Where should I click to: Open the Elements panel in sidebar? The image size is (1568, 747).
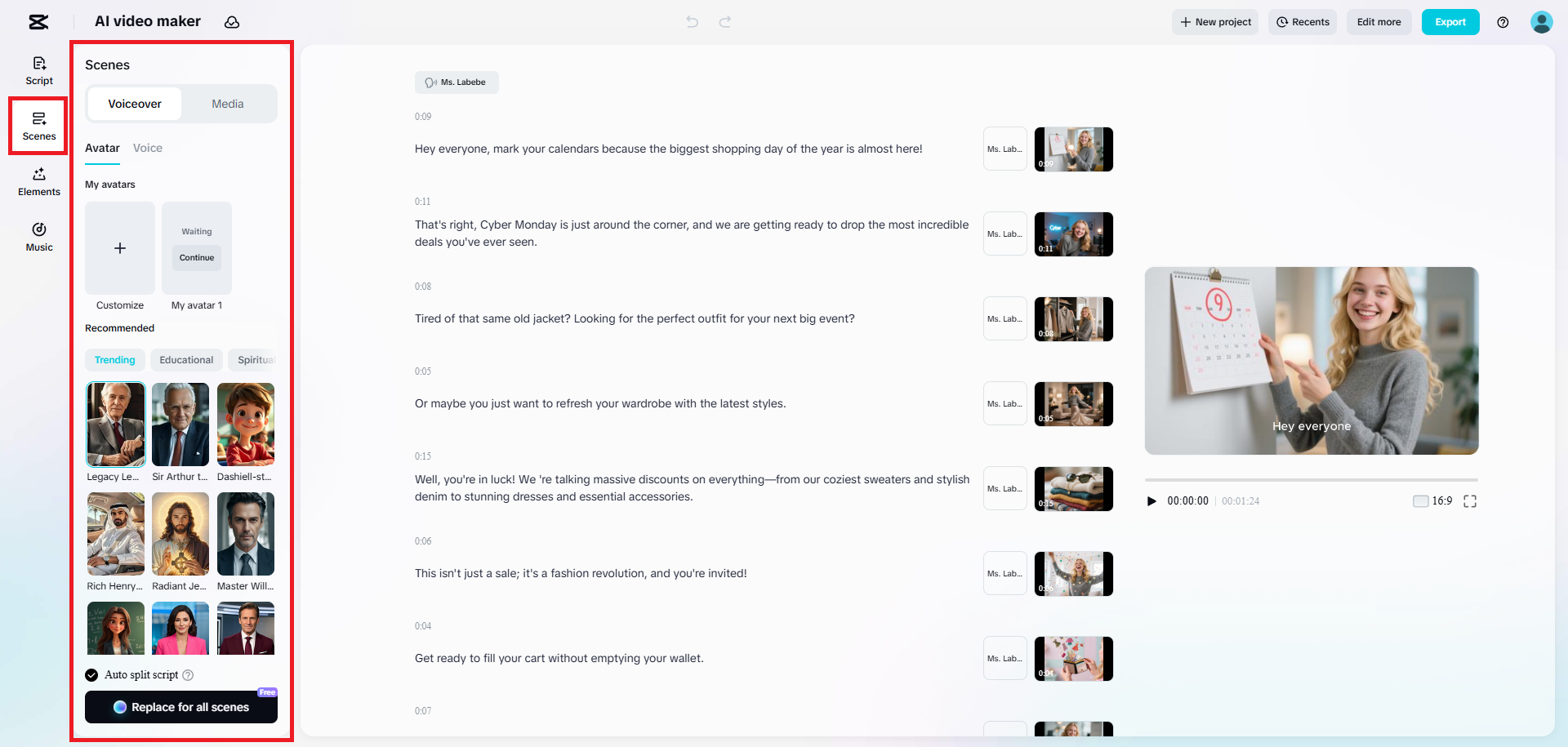pos(39,182)
